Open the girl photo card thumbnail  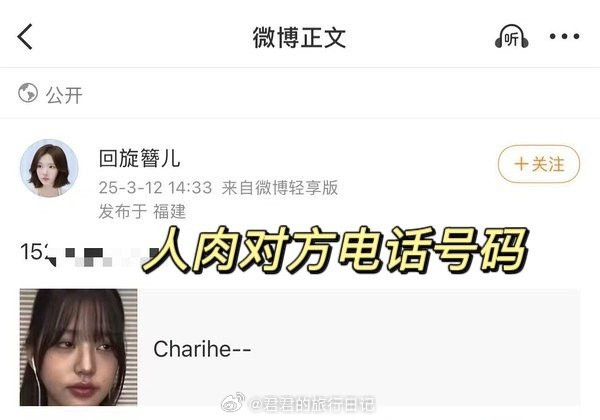coord(78,347)
